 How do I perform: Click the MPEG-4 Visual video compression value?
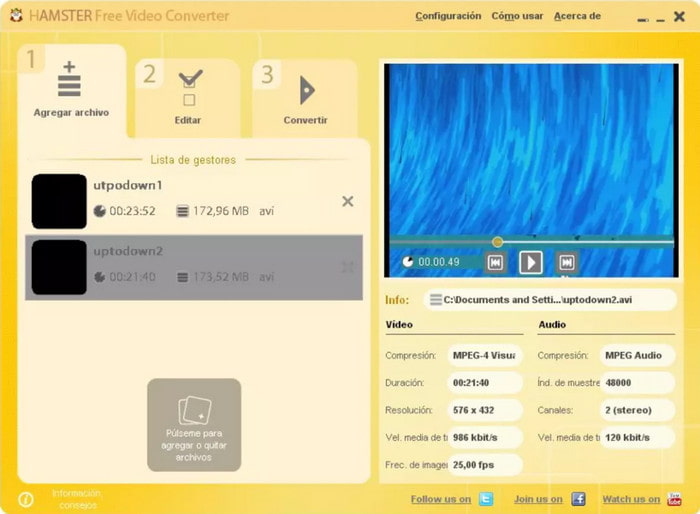click(x=485, y=355)
